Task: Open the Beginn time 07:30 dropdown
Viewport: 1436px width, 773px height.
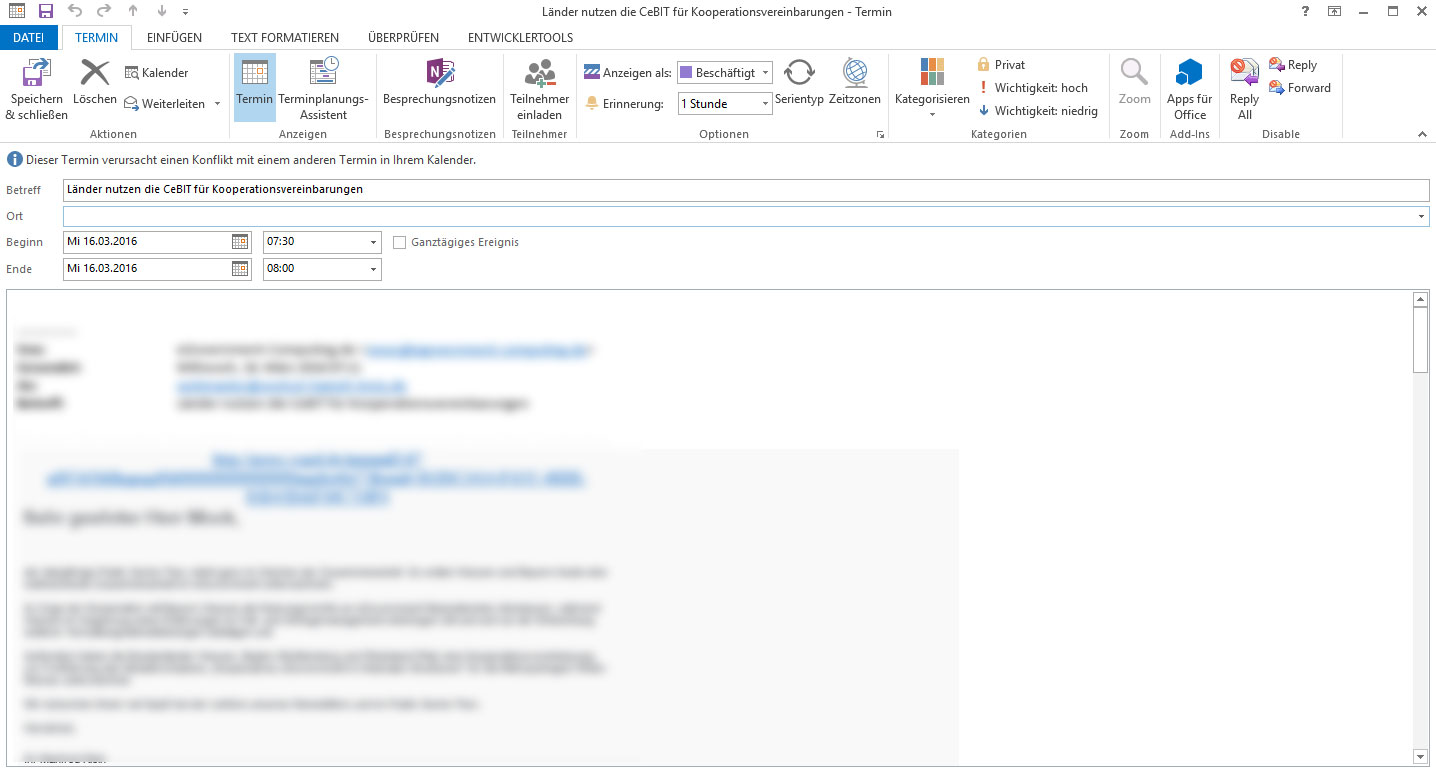Action: 373,243
